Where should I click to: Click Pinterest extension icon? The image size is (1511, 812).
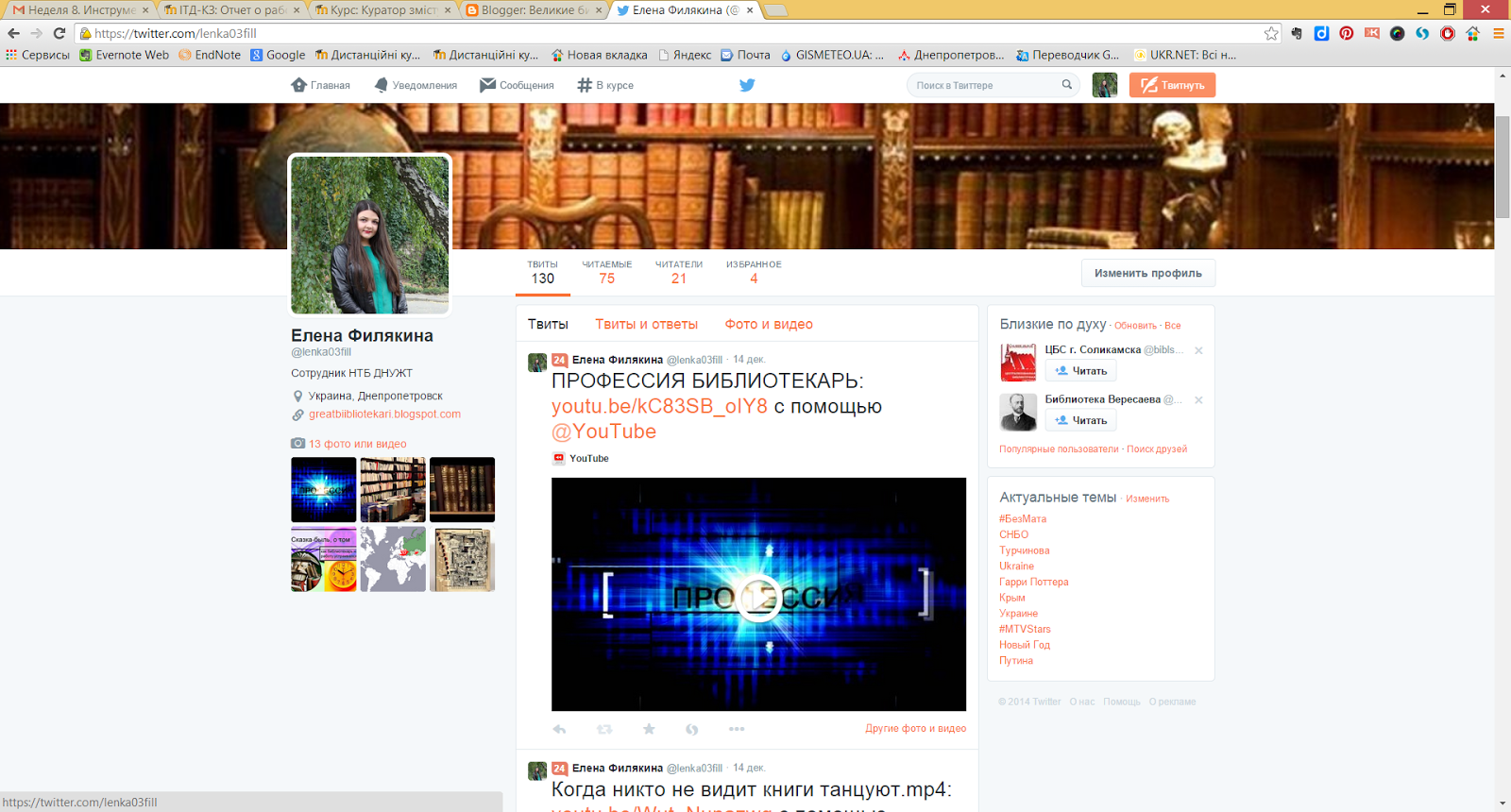pos(1347,33)
